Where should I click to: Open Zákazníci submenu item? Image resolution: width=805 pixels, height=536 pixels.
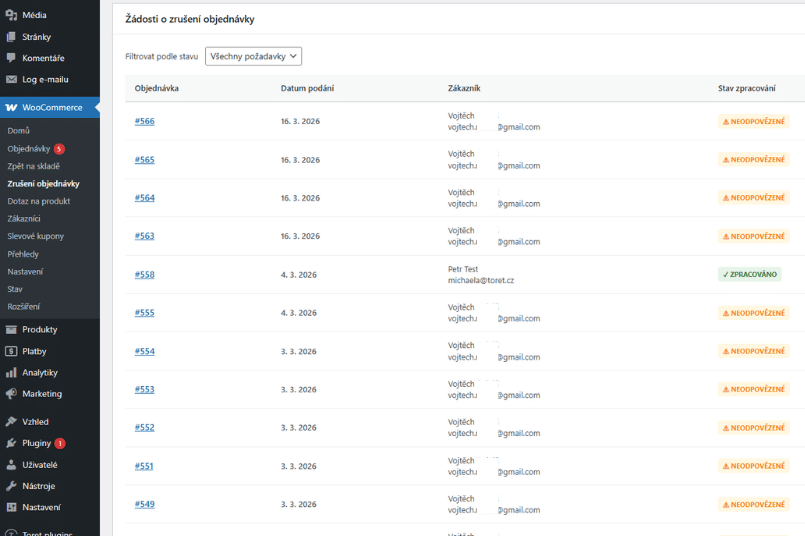click(x=24, y=219)
